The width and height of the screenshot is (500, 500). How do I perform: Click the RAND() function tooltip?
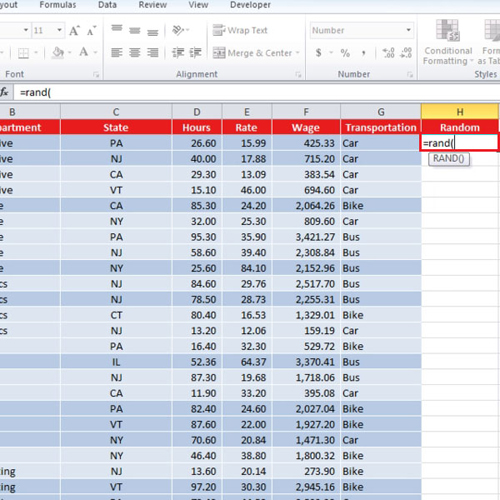coord(449,159)
